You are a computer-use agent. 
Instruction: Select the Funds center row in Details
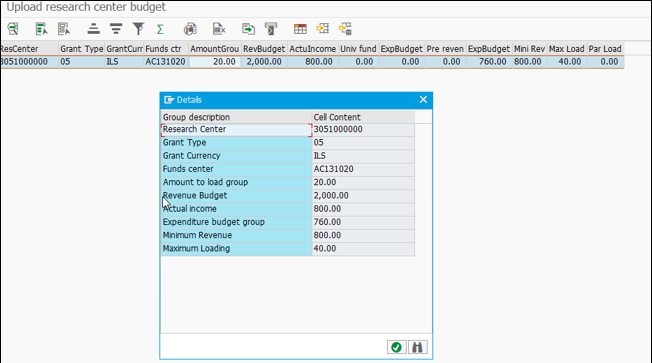236,169
